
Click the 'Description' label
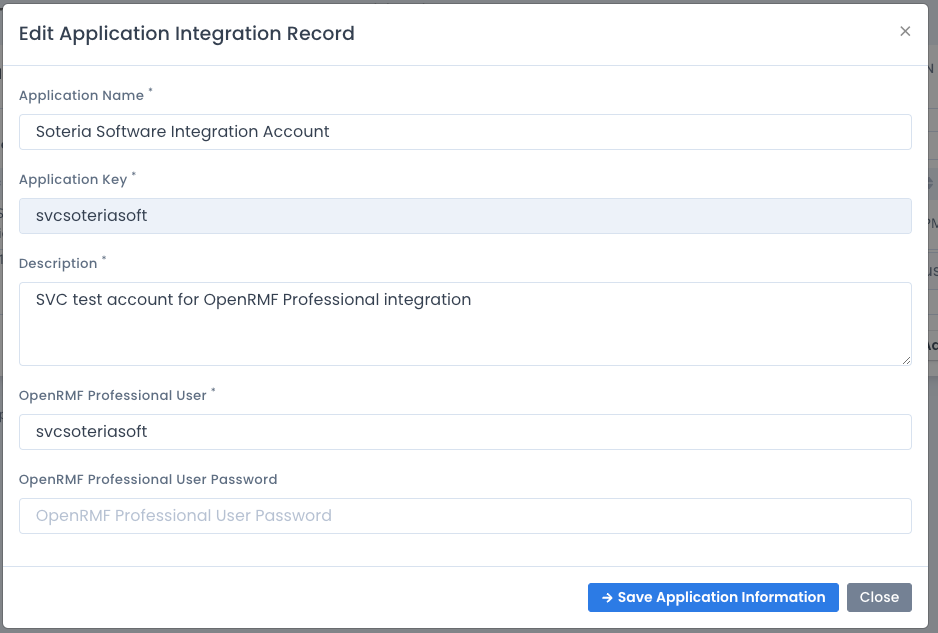click(x=58, y=264)
